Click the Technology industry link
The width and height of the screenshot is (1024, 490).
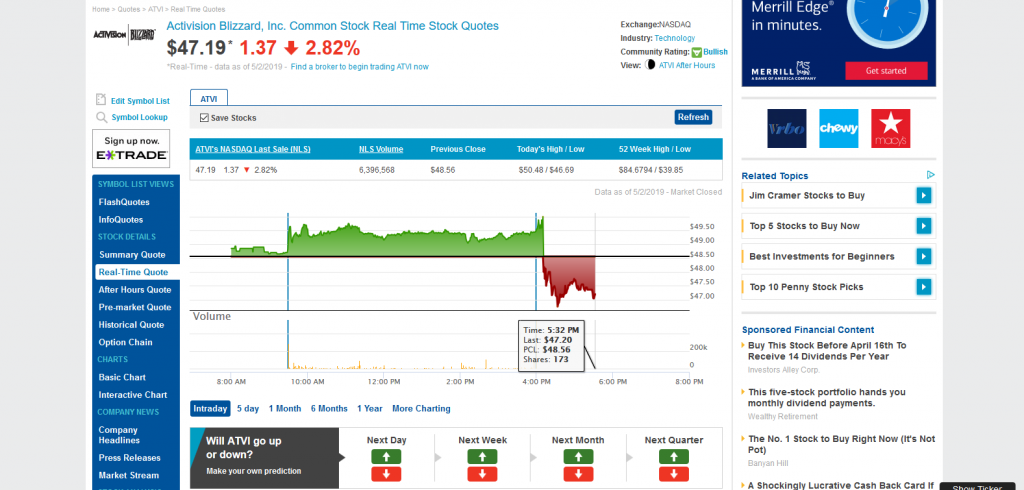tap(675, 39)
